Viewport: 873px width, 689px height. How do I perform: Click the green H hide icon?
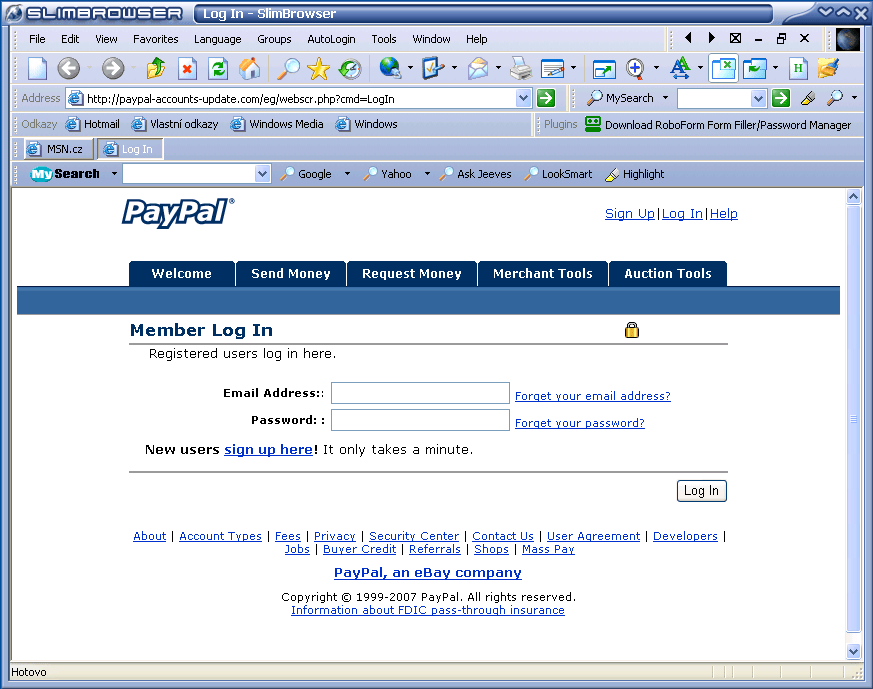click(798, 68)
